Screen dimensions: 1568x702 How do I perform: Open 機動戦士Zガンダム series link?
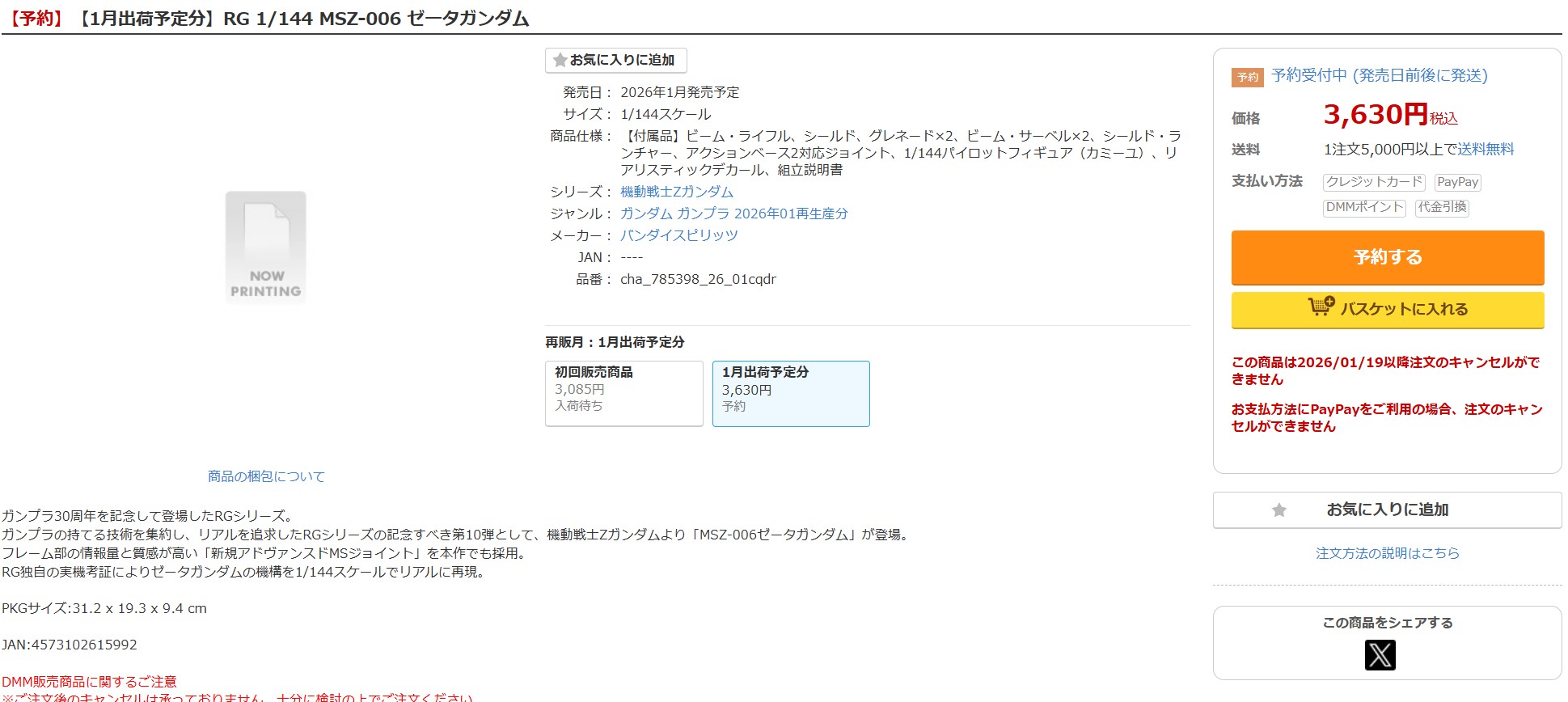coord(677,192)
